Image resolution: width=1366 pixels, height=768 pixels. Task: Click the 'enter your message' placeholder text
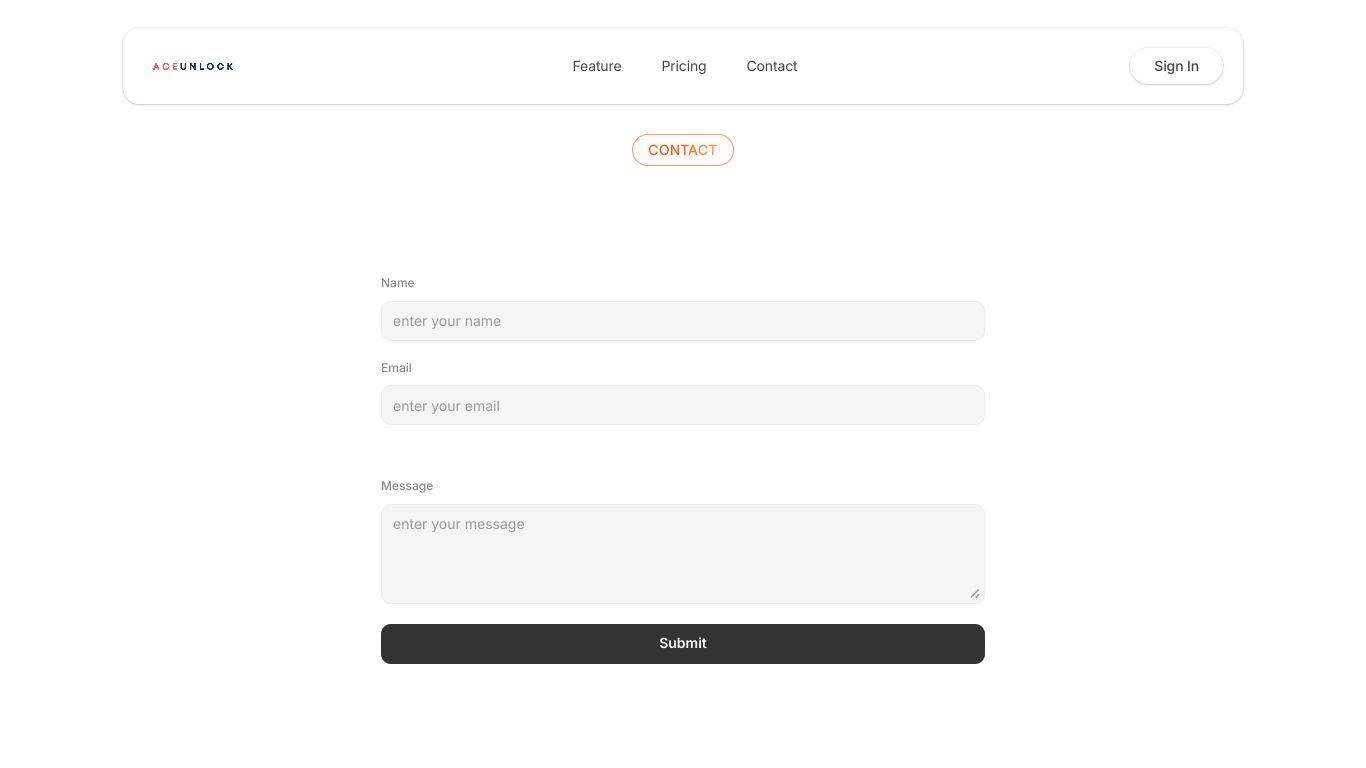pos(458,524)
